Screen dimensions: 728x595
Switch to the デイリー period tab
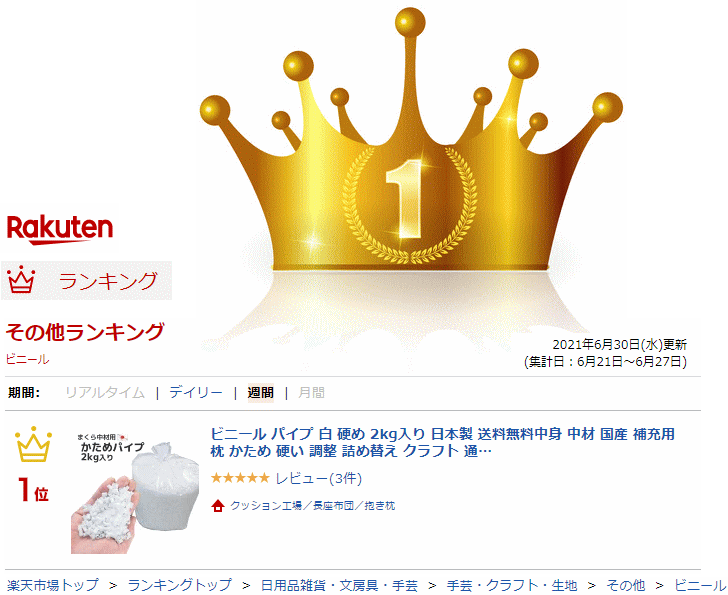(196, 393)
